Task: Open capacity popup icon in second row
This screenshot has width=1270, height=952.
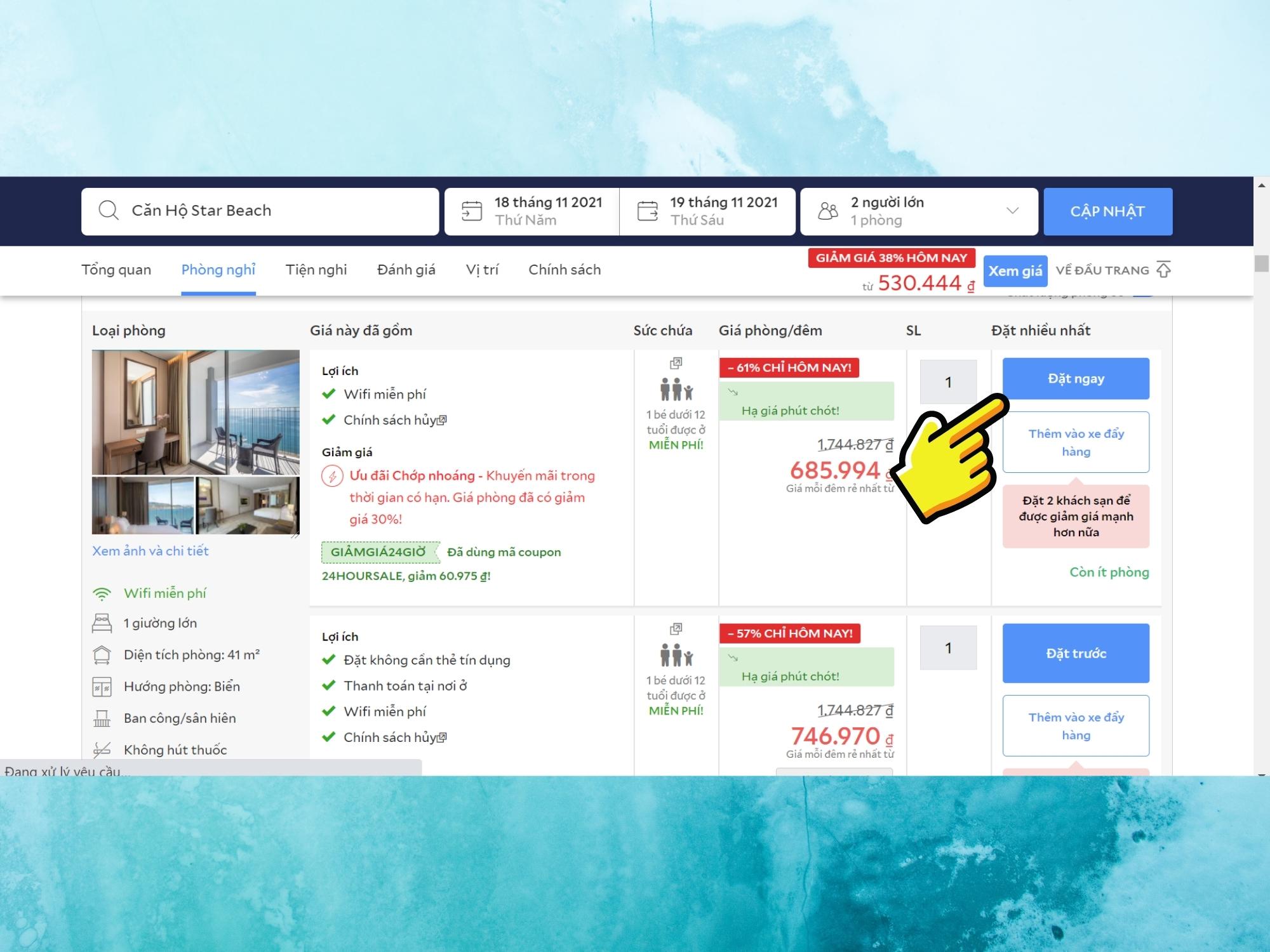Action: coord(676,629)
